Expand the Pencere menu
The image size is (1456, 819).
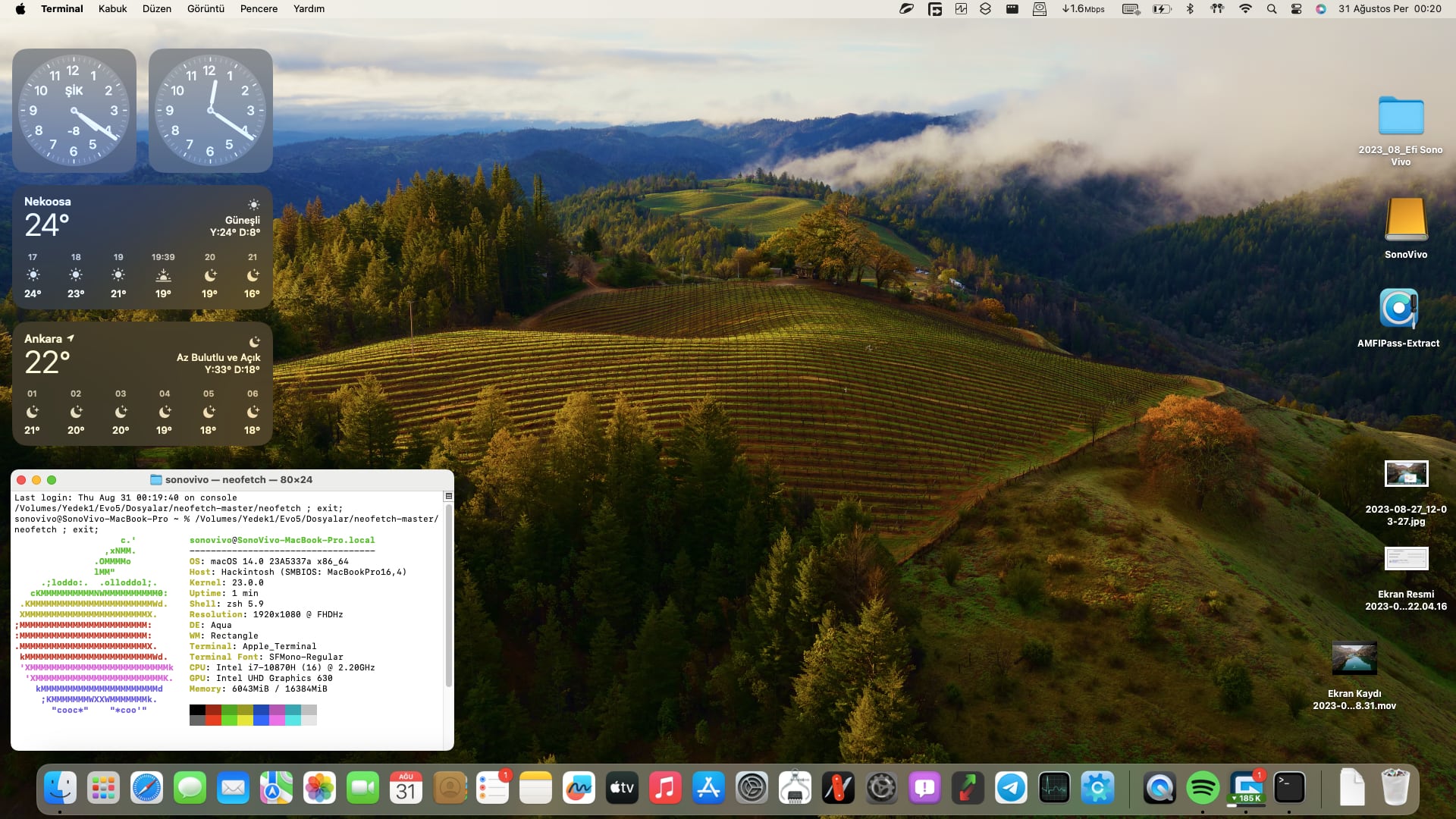point(259,8)
